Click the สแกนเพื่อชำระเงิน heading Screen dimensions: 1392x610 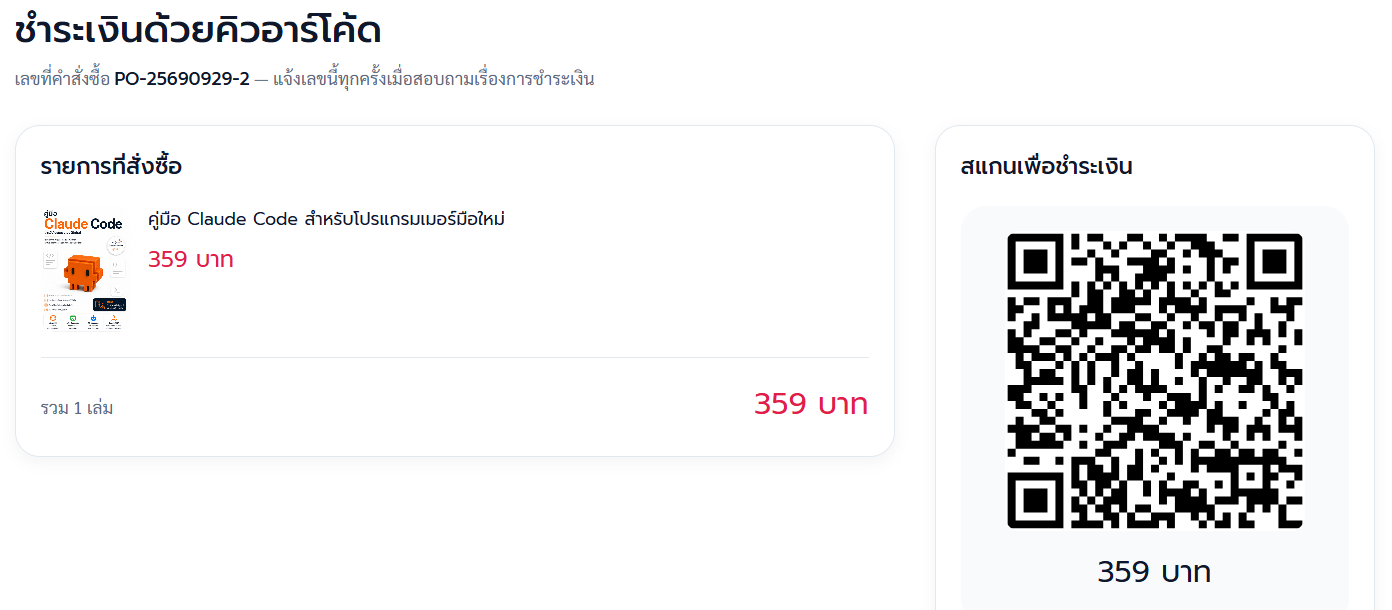[x=1046, y=166]
